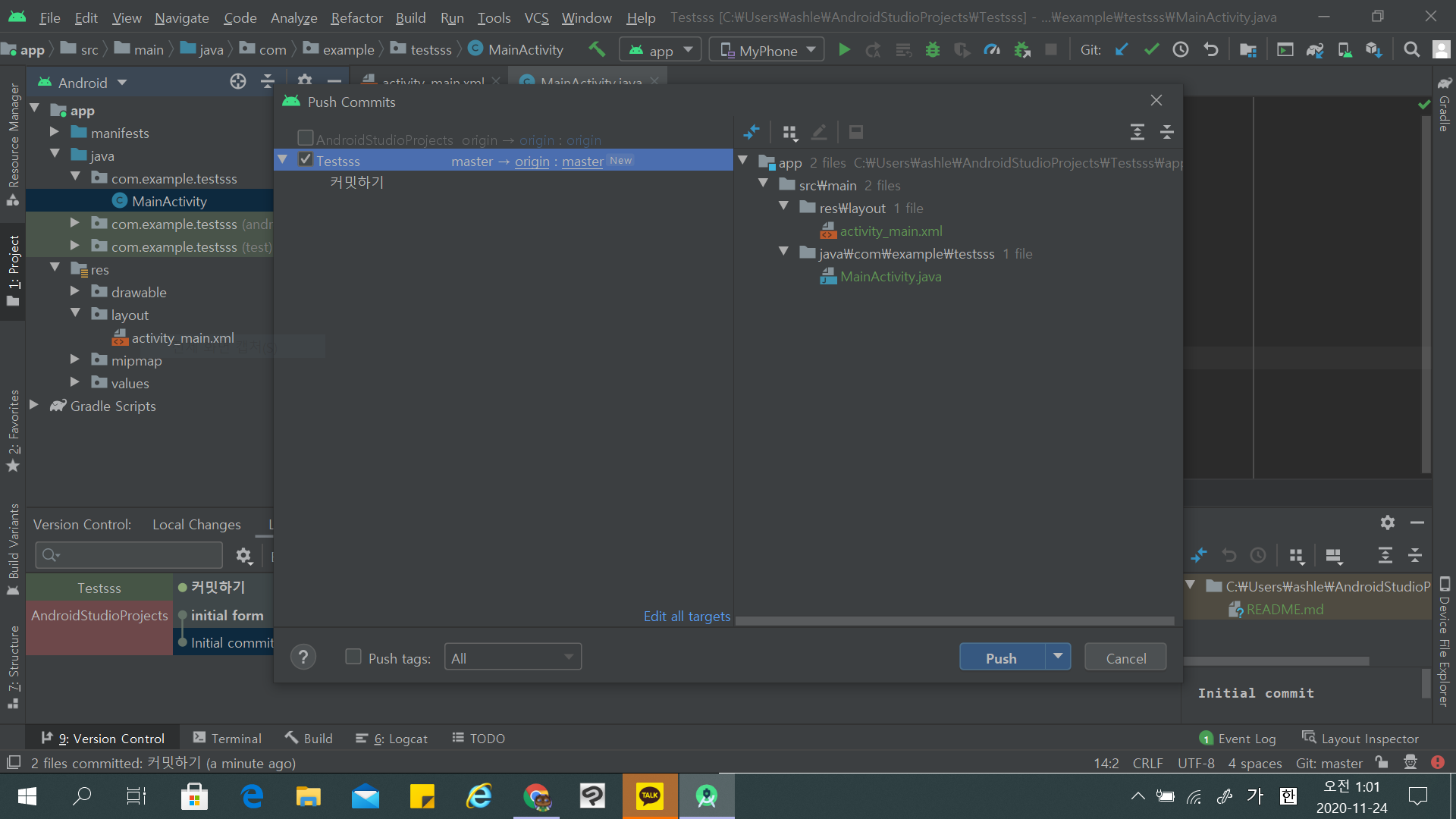
Task: Open the Push button dropdown arrow
Action: point(1058,657)
